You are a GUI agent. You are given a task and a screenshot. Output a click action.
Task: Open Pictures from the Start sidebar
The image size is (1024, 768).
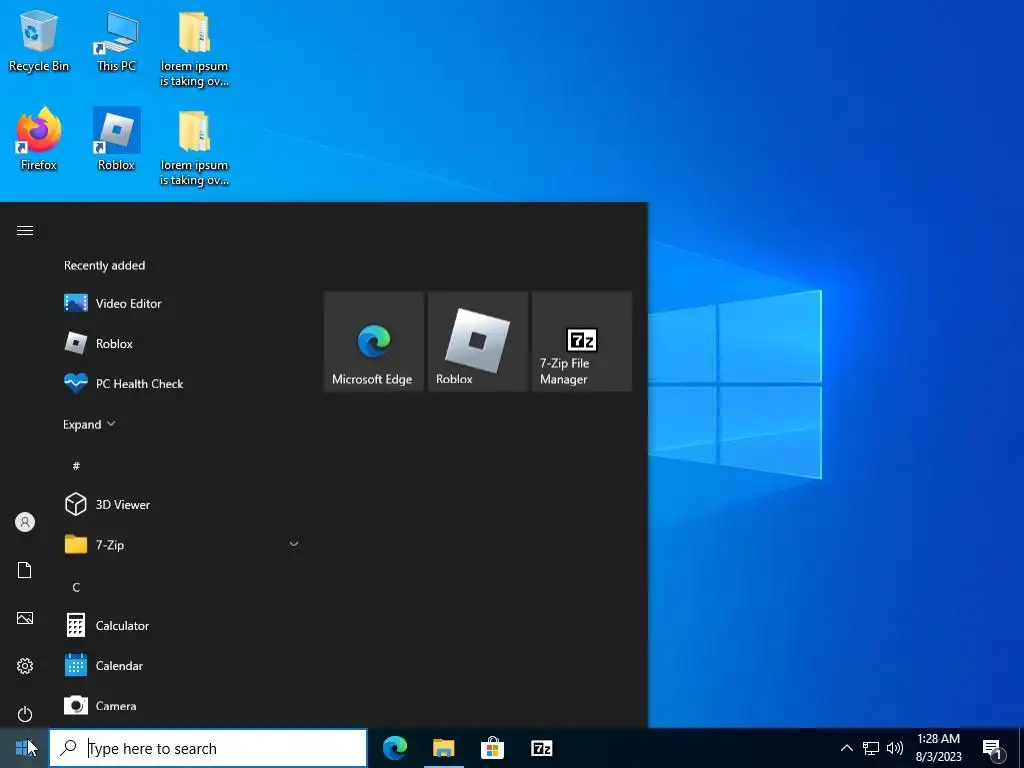pyautogui.click(x=25, y=618)
